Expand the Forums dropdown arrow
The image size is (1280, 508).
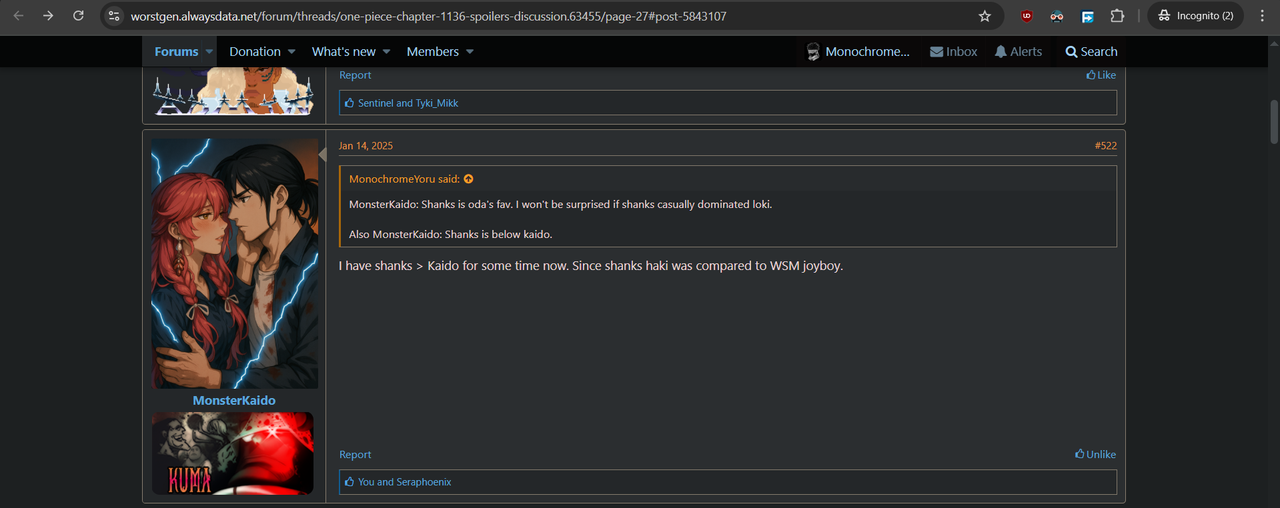click(x=210, y=52)
